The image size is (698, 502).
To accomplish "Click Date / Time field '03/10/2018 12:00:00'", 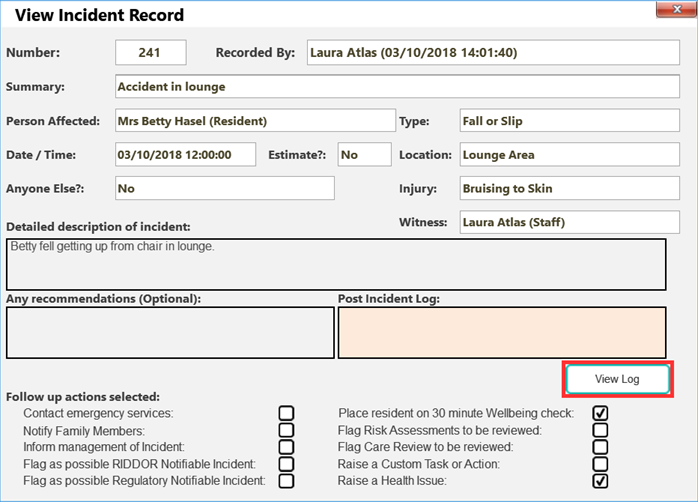I will click(185, 154).
